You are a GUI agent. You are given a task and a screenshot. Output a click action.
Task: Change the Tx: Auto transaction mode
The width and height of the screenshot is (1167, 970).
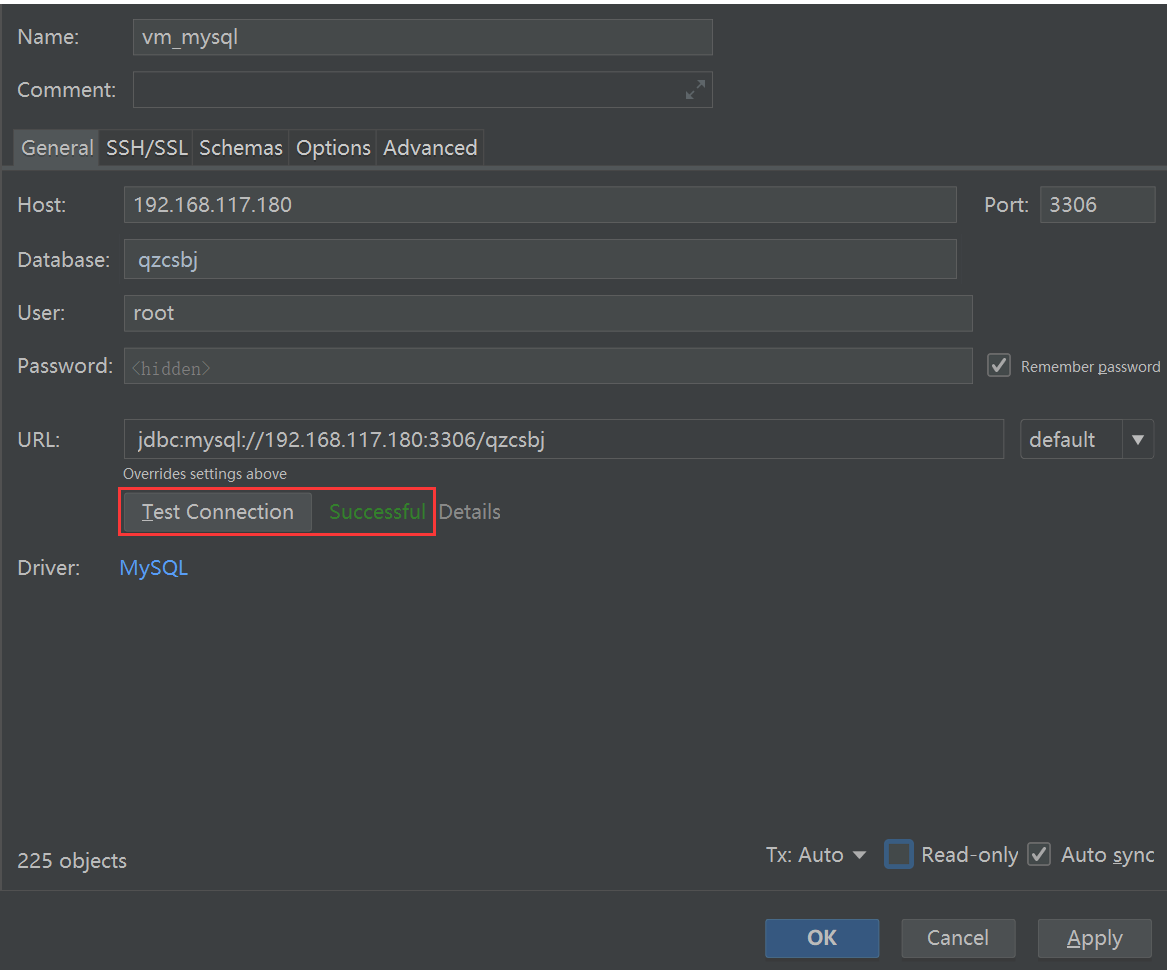[x=817, y=855]
